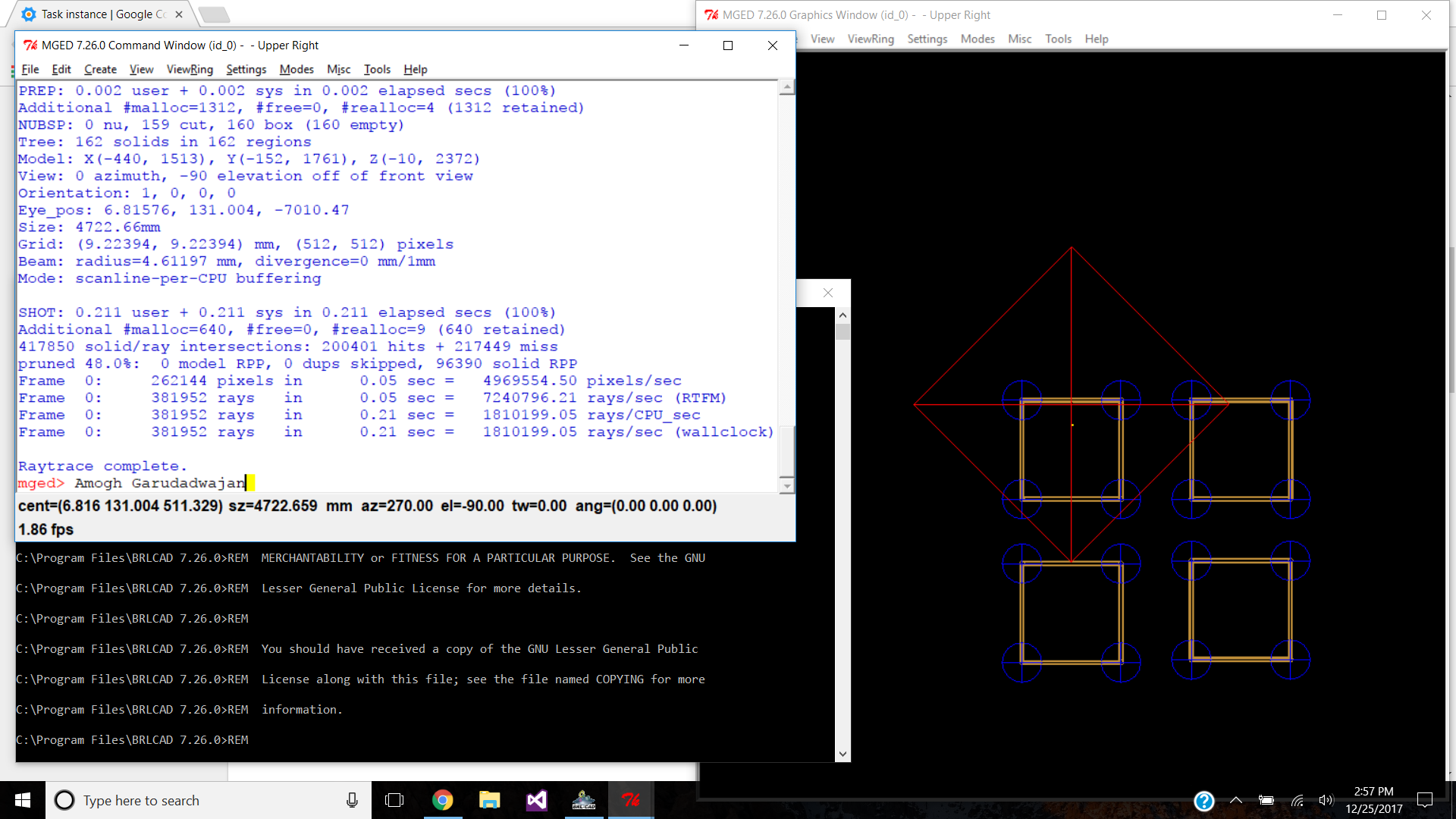Viewport: 1456px width, 819px height.
Task: Open MGED Tk icon in taskbar
Action: (631, 800)
